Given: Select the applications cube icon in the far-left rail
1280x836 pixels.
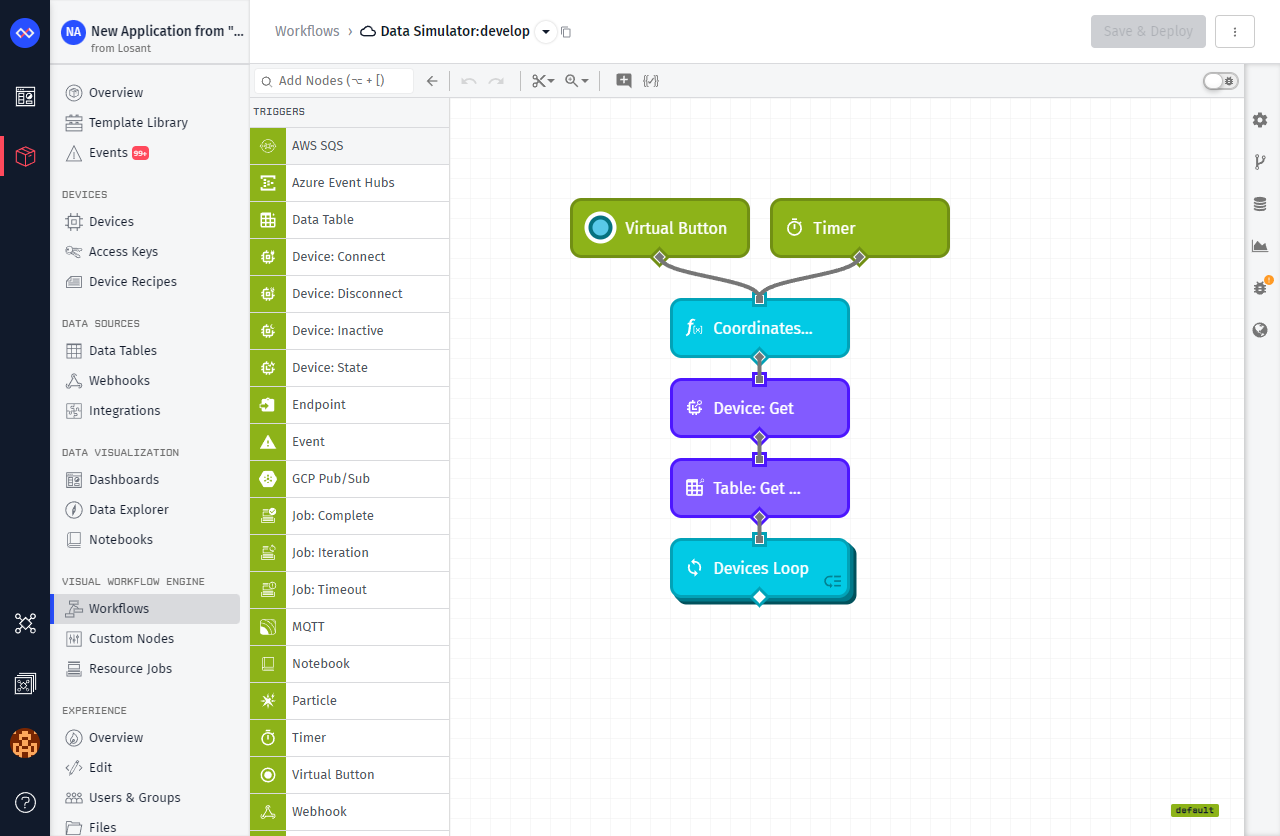Looking at the screenshot, I should tap(25, 156).
